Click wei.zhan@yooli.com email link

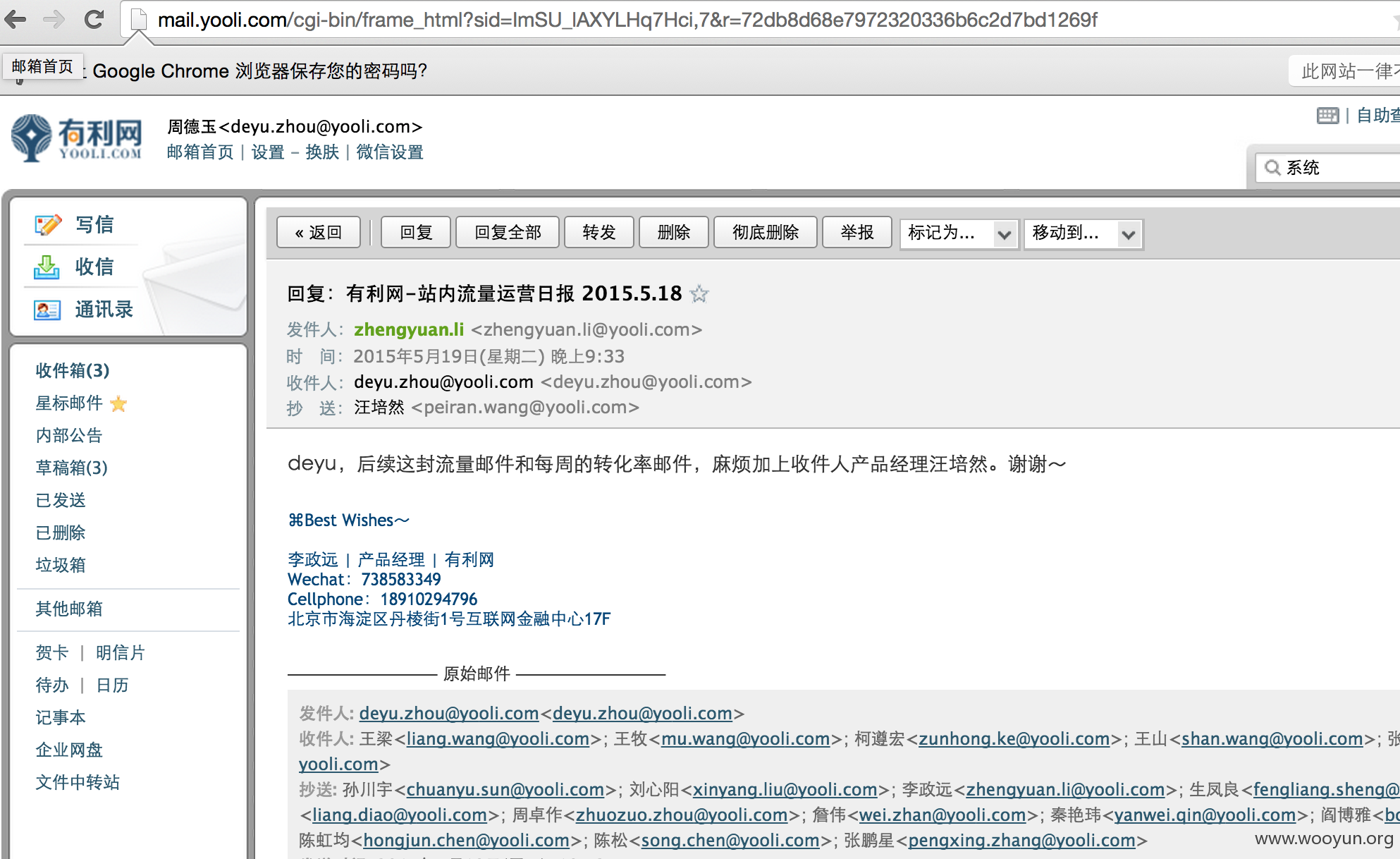tap(942, 815)
